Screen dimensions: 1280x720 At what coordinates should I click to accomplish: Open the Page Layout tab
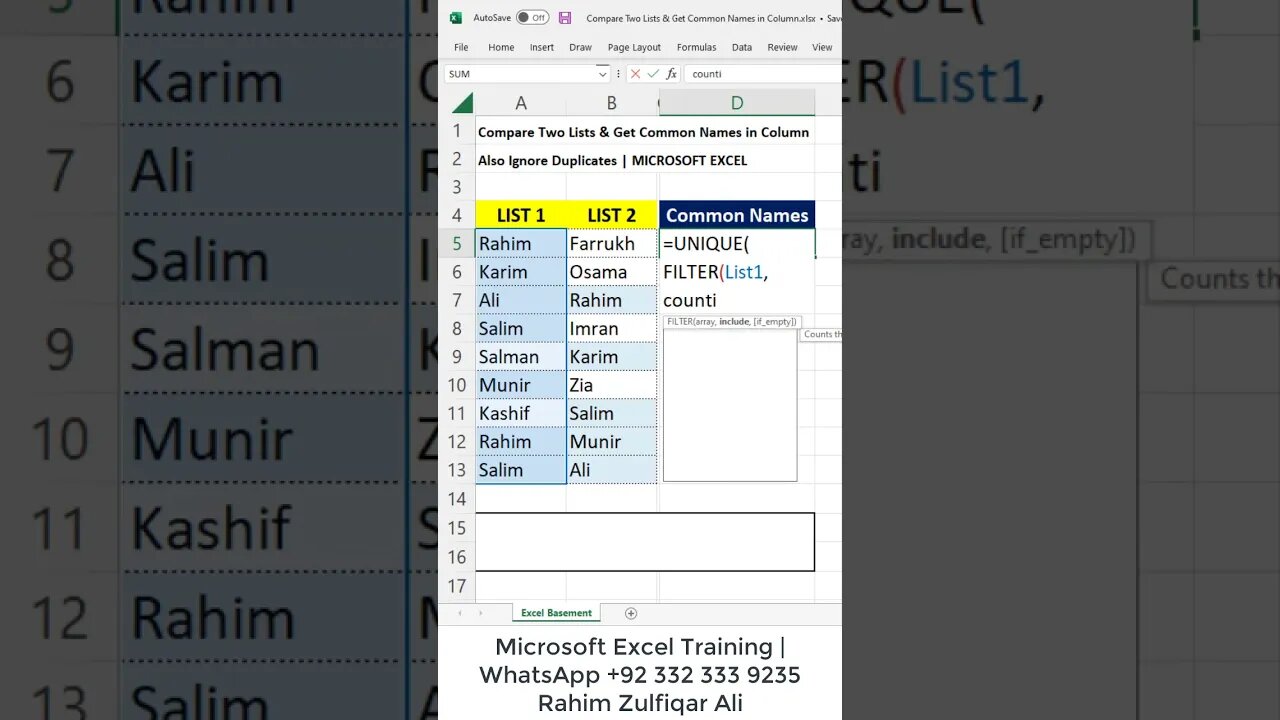click(634, 47)
